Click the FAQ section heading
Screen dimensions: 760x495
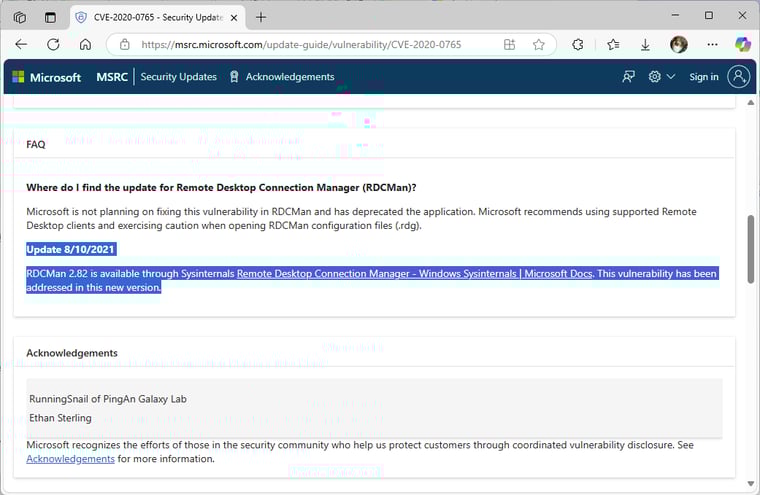36,144
